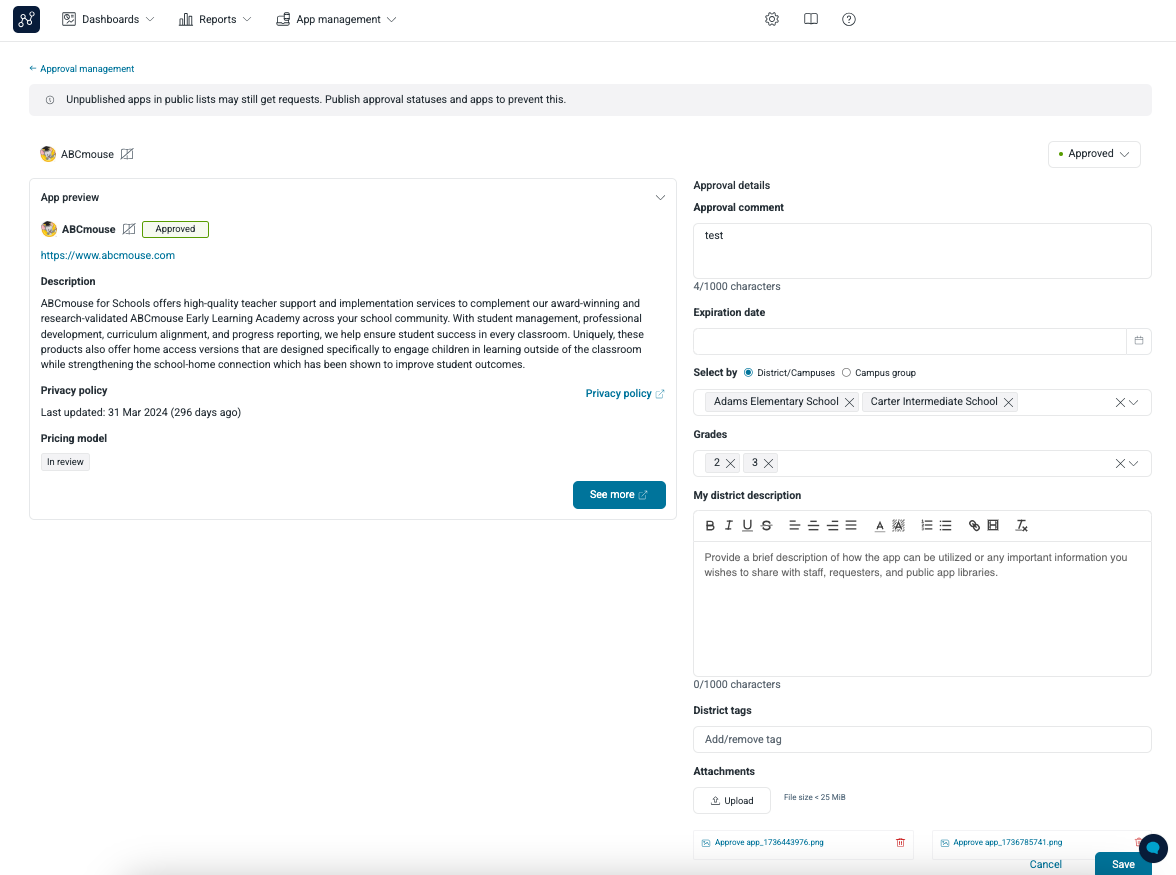The height and width of the screenshot is (875, 1176).
Task: Select the Campus group radio button
Action: click(845, 372)
